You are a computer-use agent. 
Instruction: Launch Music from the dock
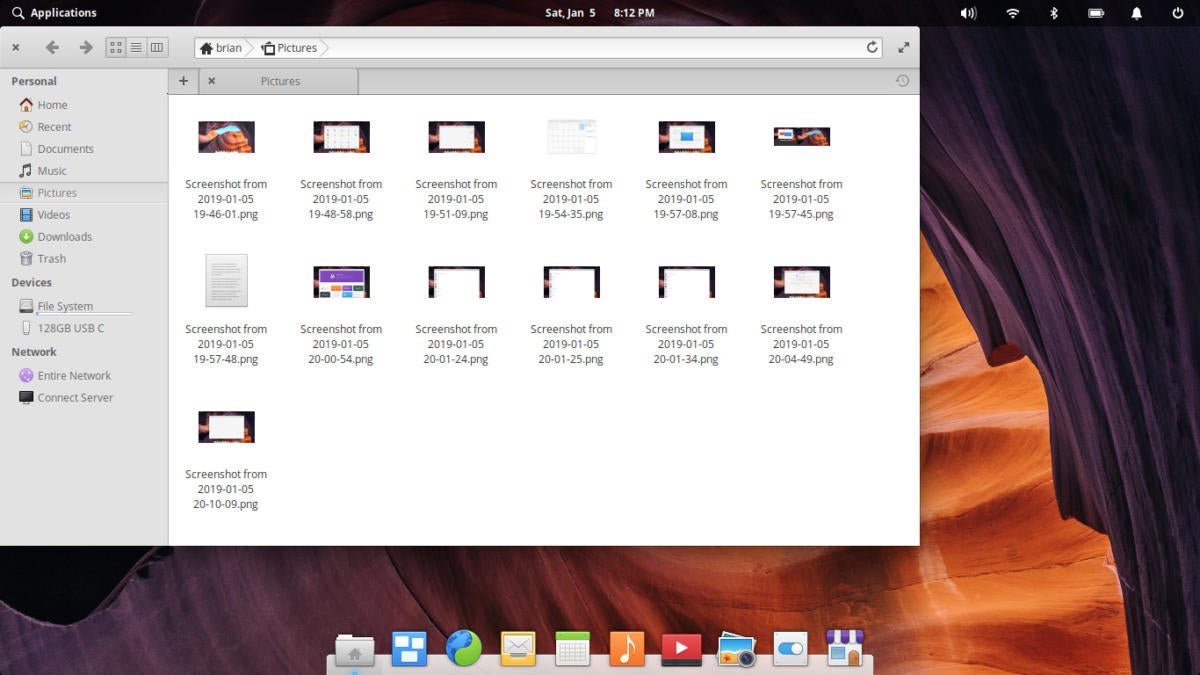(x=627, y=649)
